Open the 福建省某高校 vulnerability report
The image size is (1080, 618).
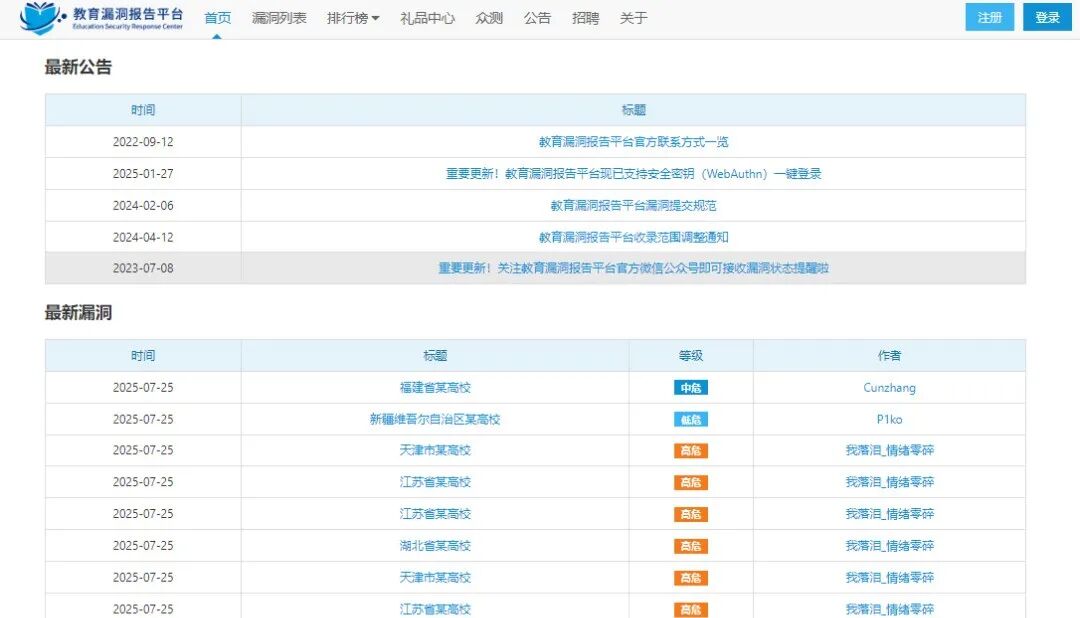(x=436, y=387)
